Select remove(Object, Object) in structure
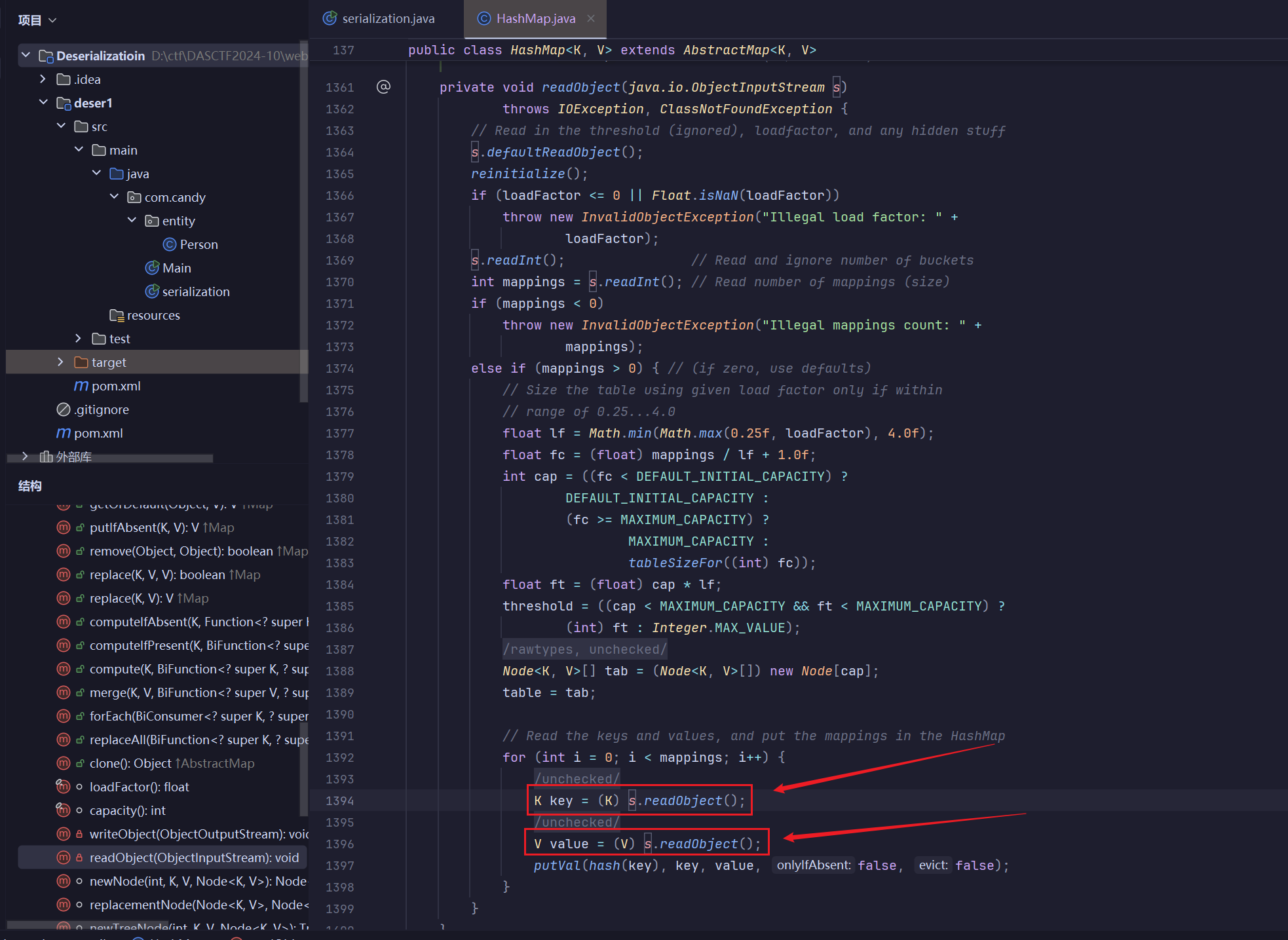Image resolution: width=1288 pixels, height=940 pixels. coord(199,551)
